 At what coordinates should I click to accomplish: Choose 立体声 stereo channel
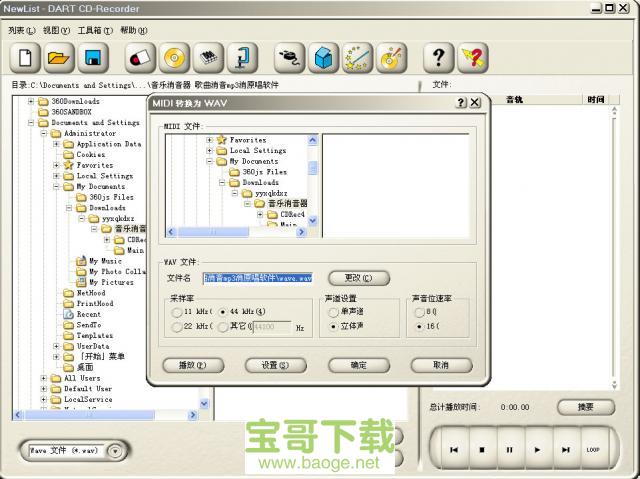coord(333,326)
